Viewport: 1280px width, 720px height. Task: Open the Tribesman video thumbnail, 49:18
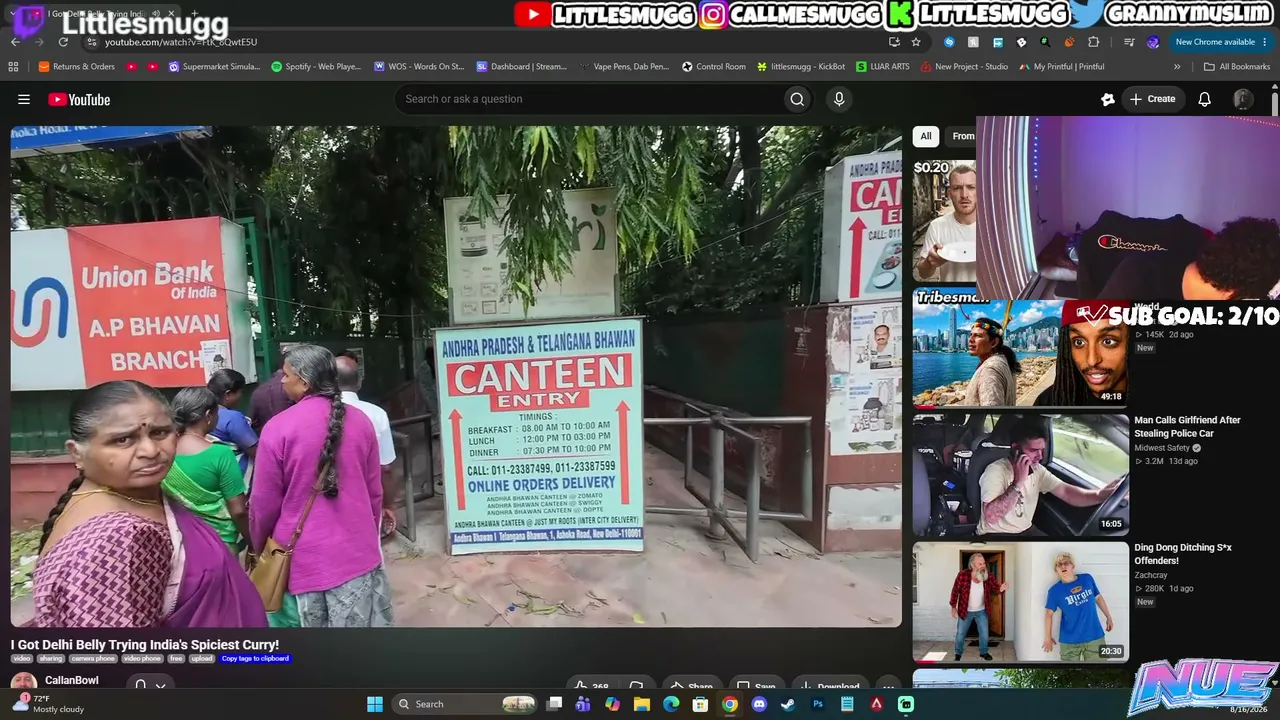[x=1020, y=347]
